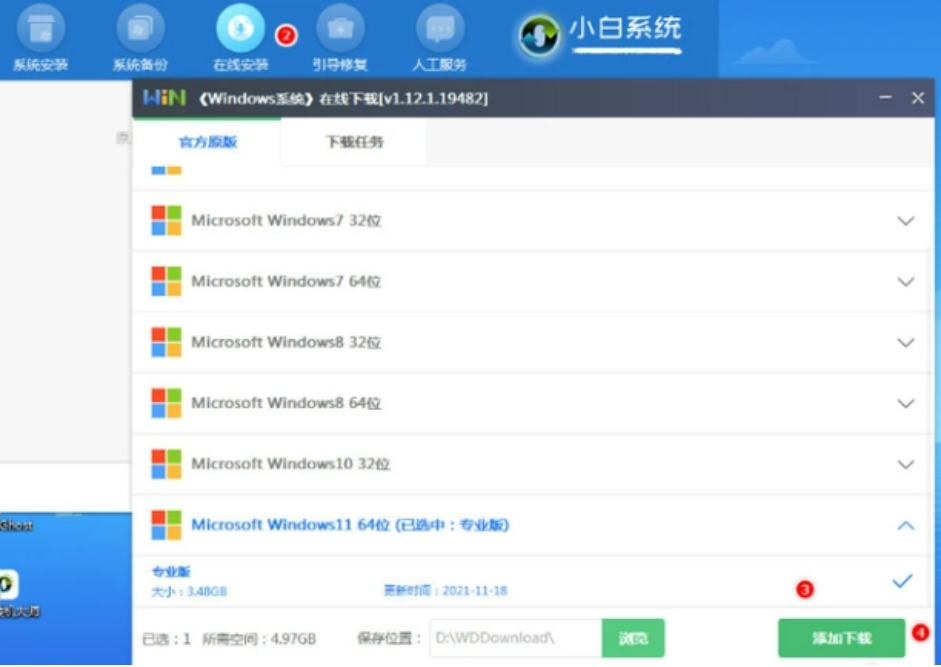Expand the Microsoft Windows8 64位 chevron
This screenshot has width=941, height=667.
pyautogui.click(x=906, y=403)
